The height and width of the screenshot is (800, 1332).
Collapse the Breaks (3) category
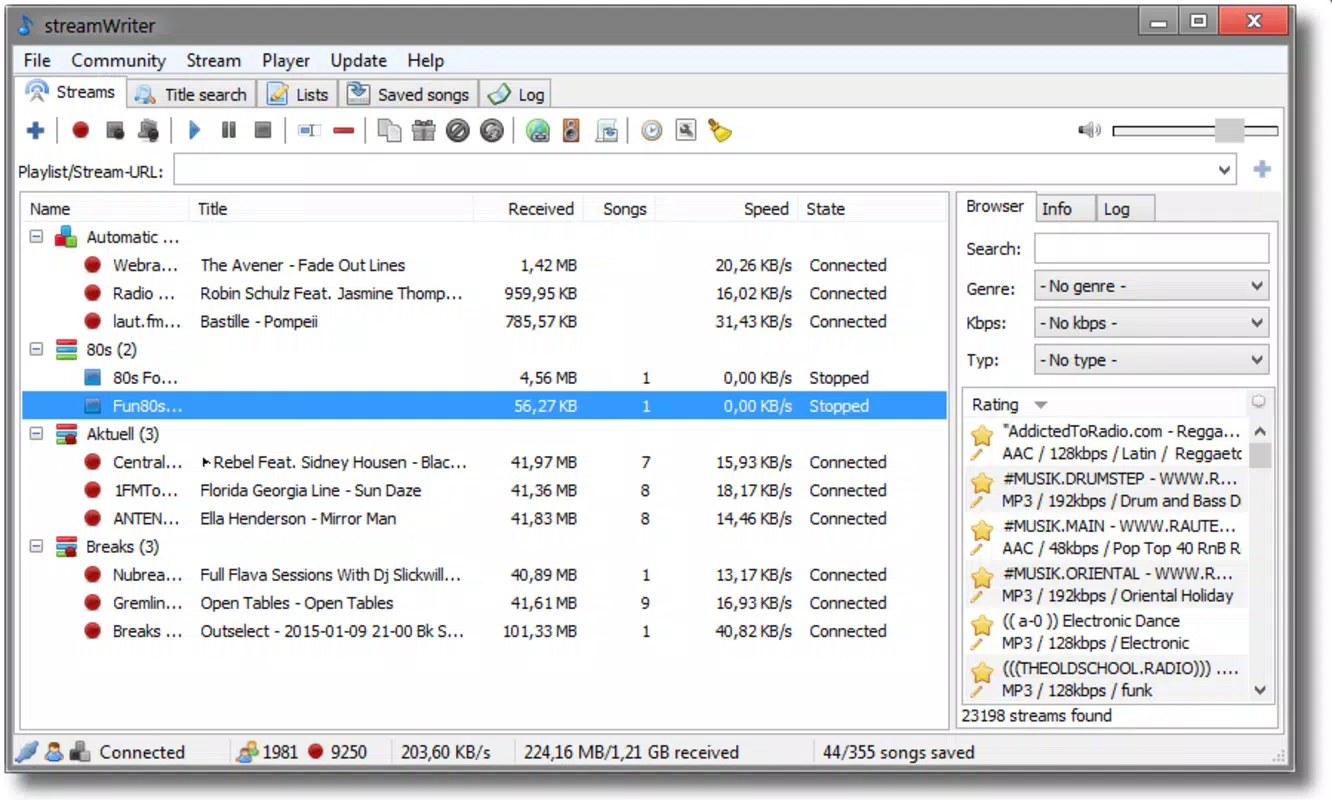click(x=36, y=547)
